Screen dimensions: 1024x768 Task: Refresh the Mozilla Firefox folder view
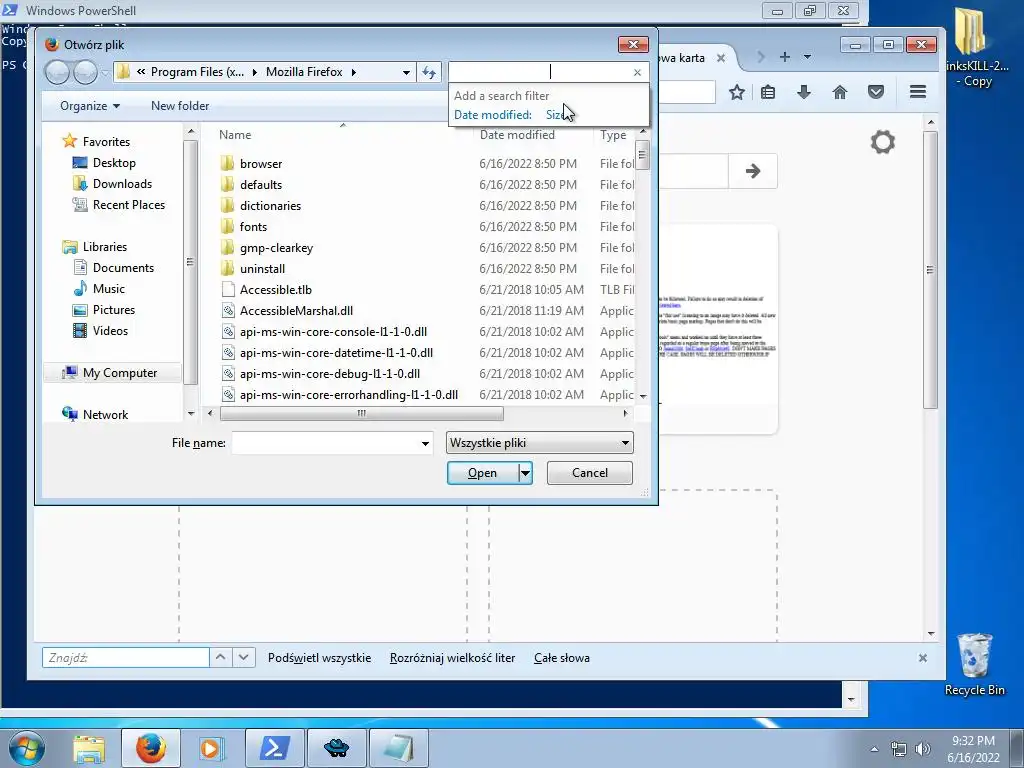coord(428,72)
